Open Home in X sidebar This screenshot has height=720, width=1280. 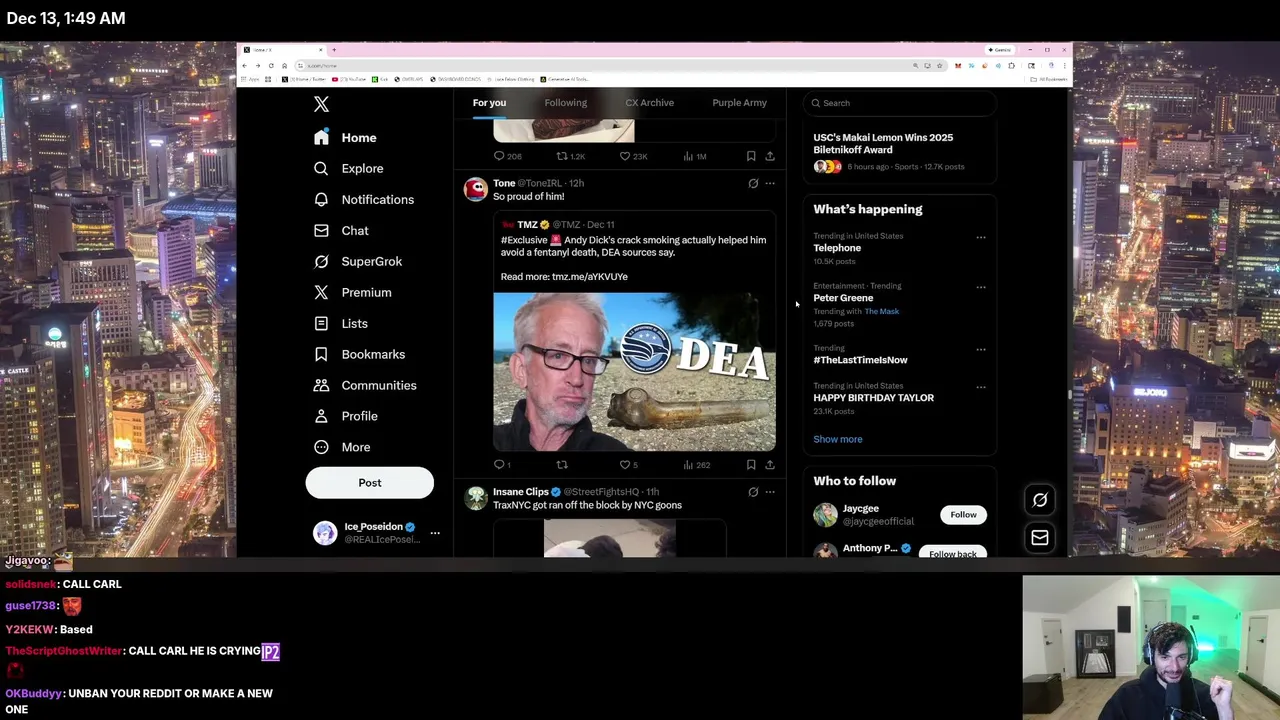pos(345,138)
